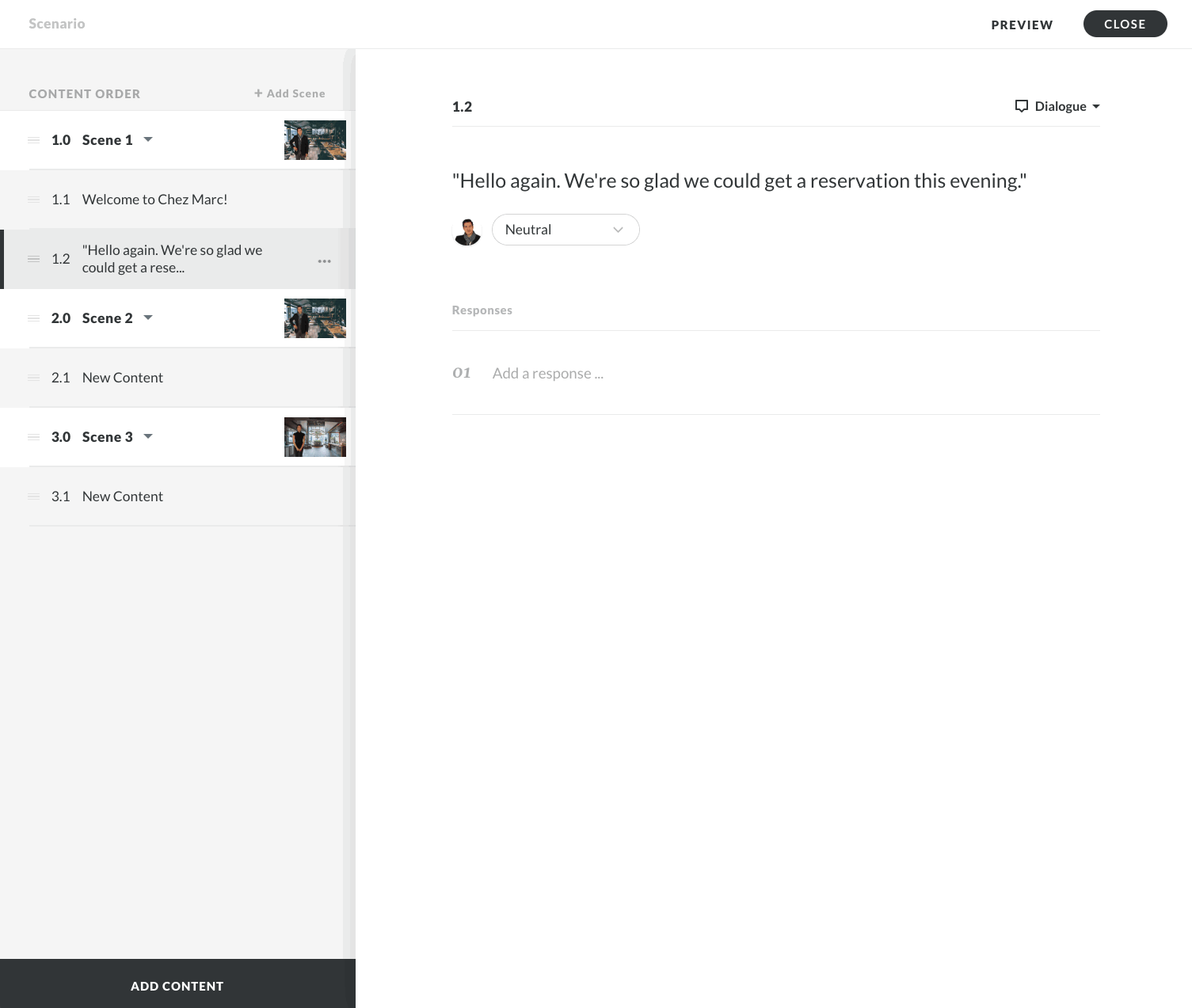Select Scene 2 heading
The image size is (1192, 1008).
[x=108, y=318]
